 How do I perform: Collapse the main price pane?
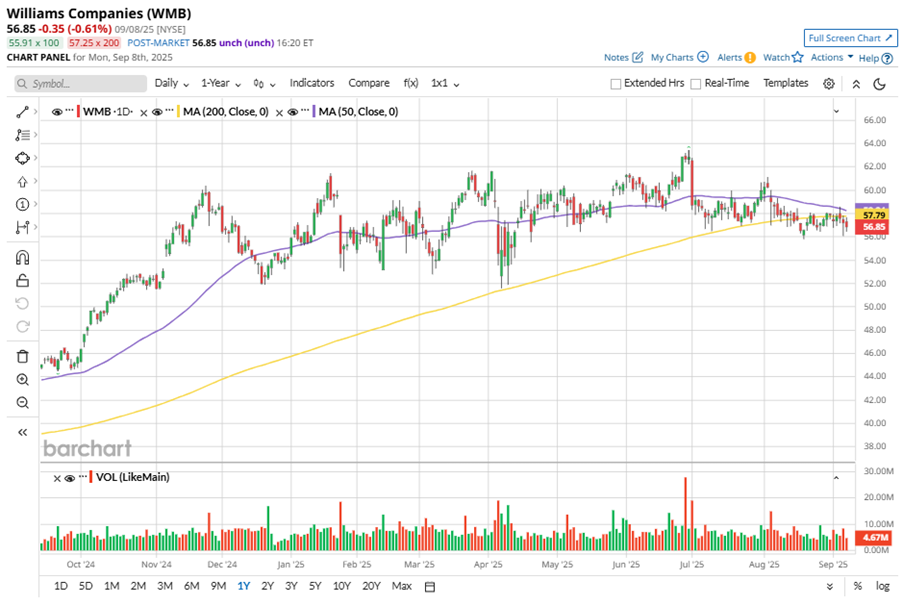pos(836,111)
